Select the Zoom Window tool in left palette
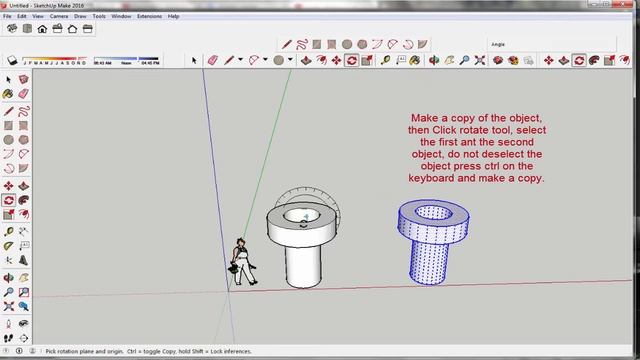Image resolution: width=640 pixels, height=360 pixels. pyautogui.click(x=23, y=292)
